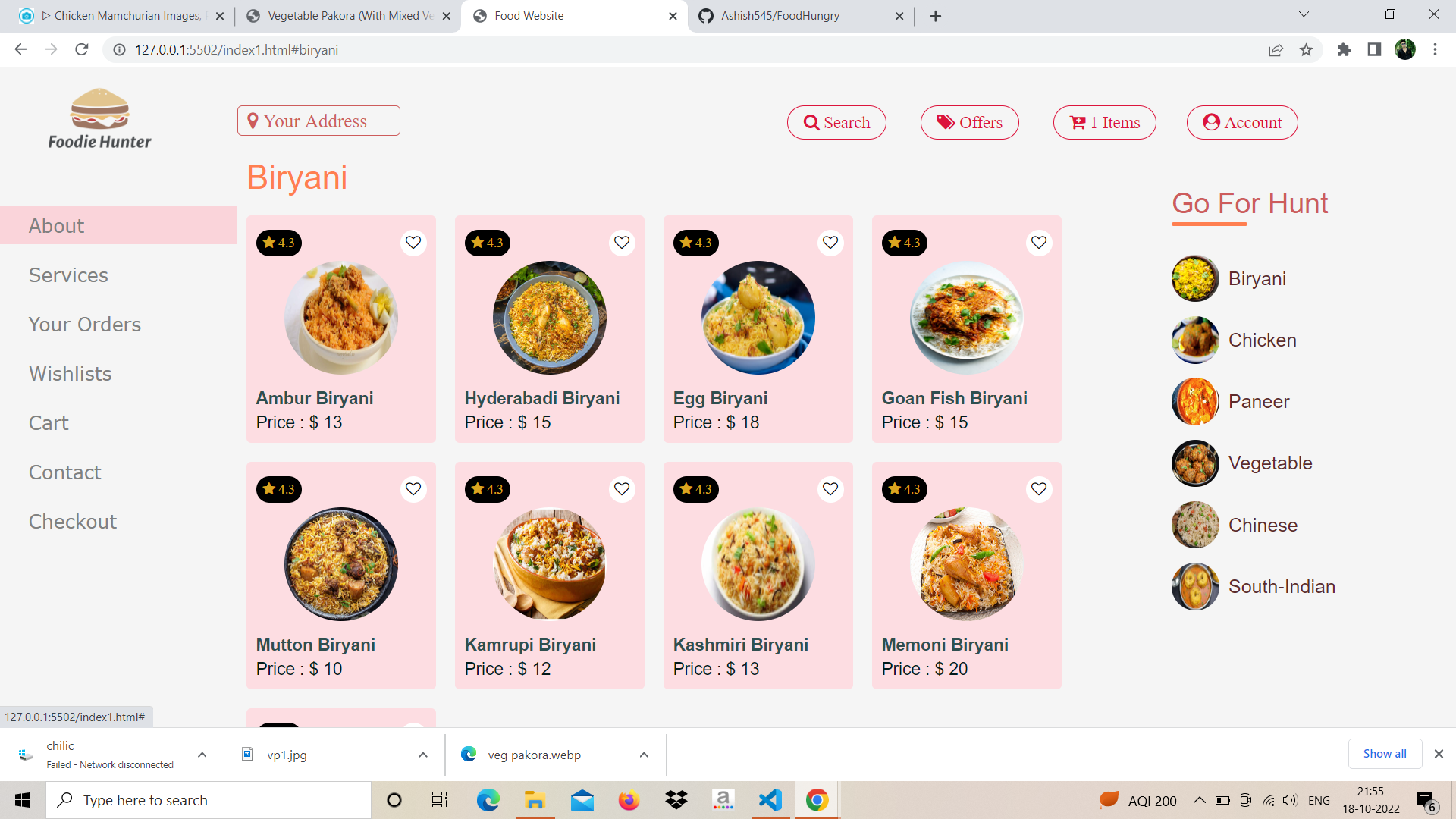This screenshot has height=819, width=1456.
Task: Bookmark this page with the star
Action: pyautogui.click(x=1306, y=50)
